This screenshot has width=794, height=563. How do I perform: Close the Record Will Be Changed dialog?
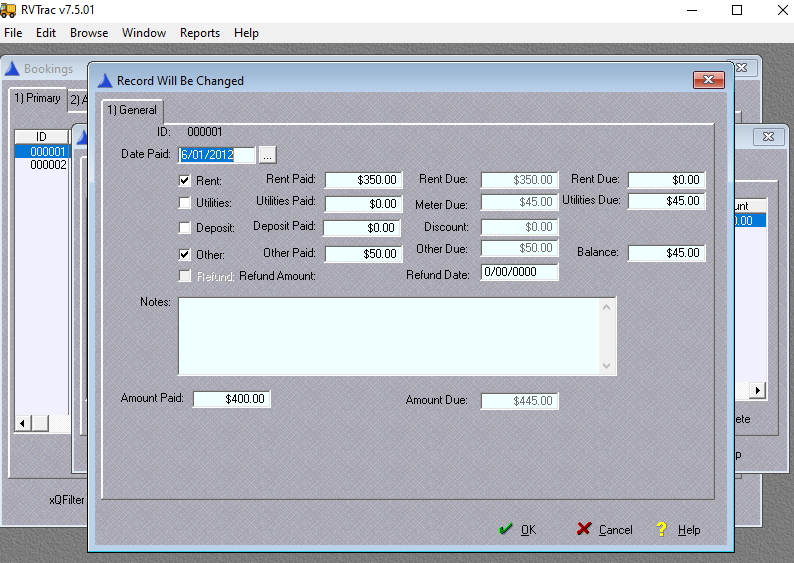[x=708, y=81]
